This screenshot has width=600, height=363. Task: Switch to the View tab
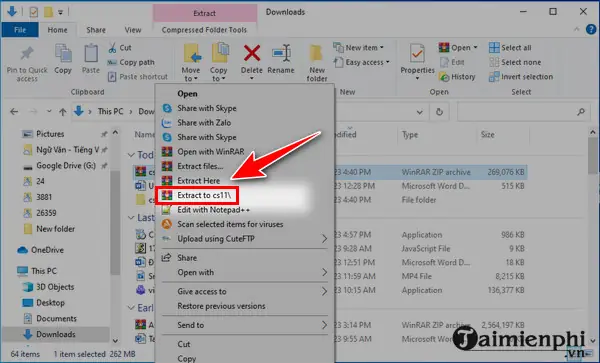pos(133,30)
